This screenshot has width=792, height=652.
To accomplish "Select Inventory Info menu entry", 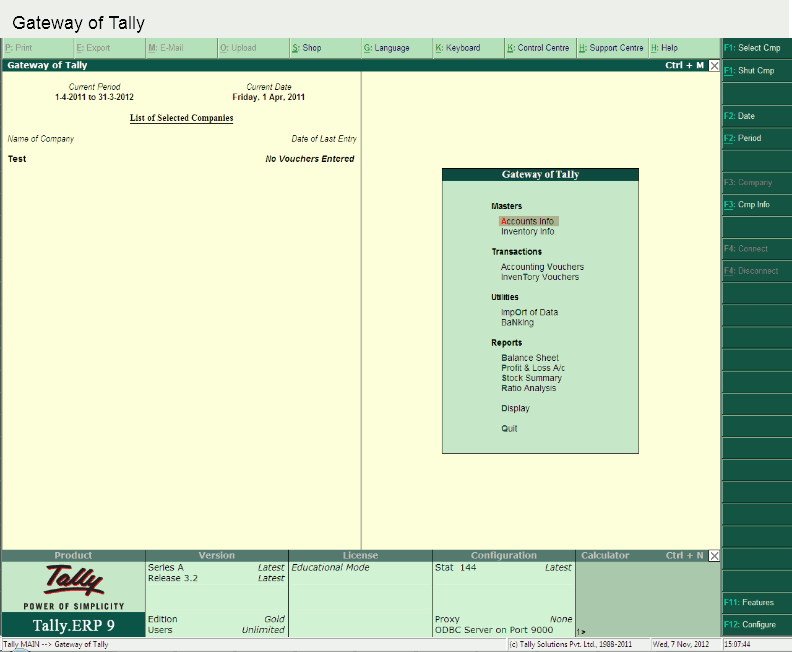I will click(x=528, y=231).
